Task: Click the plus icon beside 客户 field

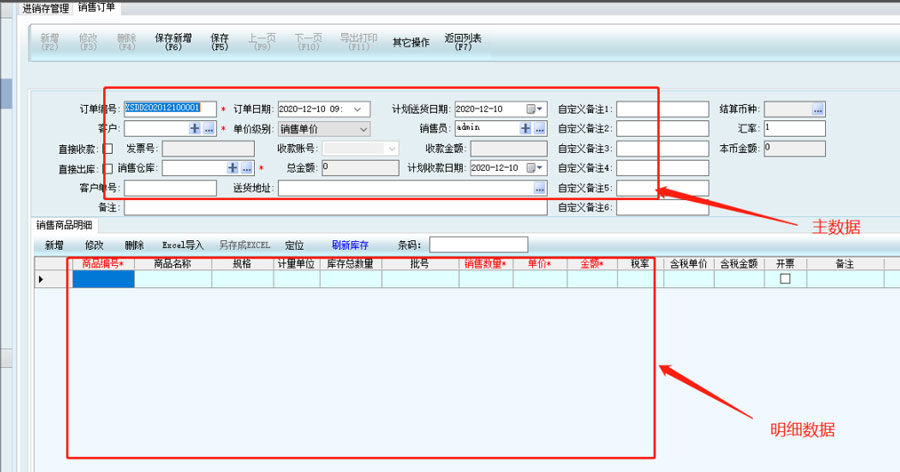Action: [x=195, y=129]
